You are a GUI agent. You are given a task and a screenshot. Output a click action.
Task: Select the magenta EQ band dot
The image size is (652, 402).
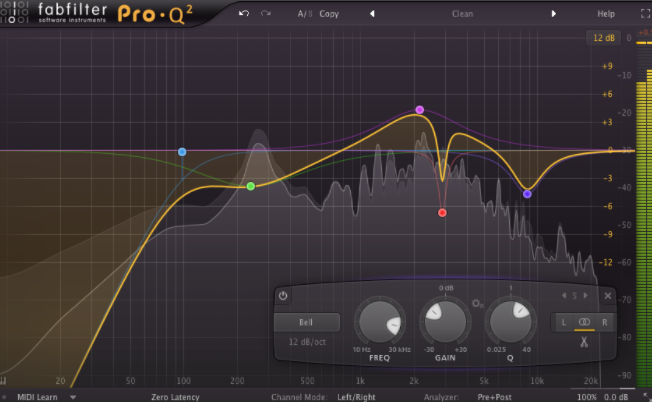click(420, 110)
